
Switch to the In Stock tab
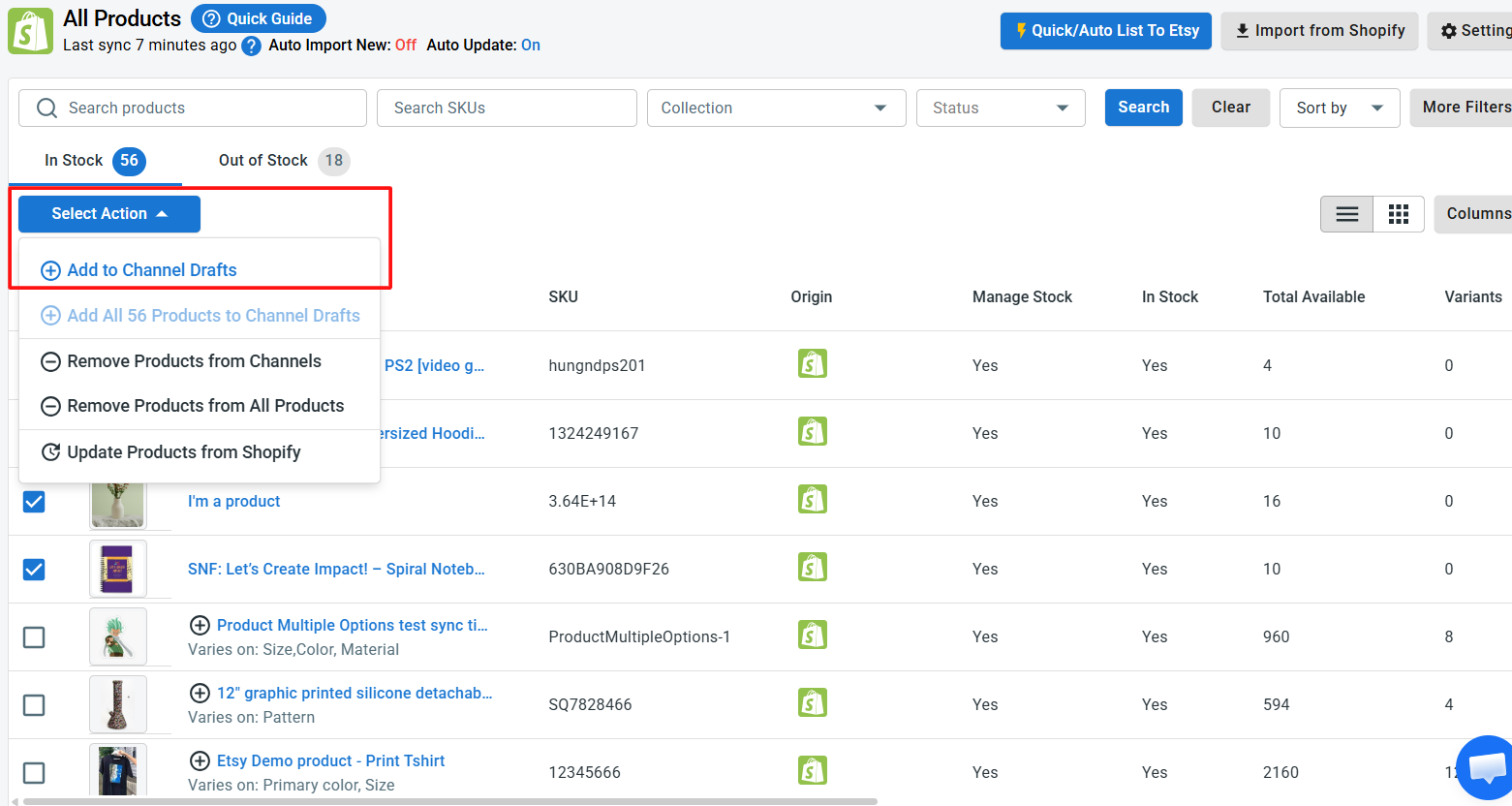(95, 161)
